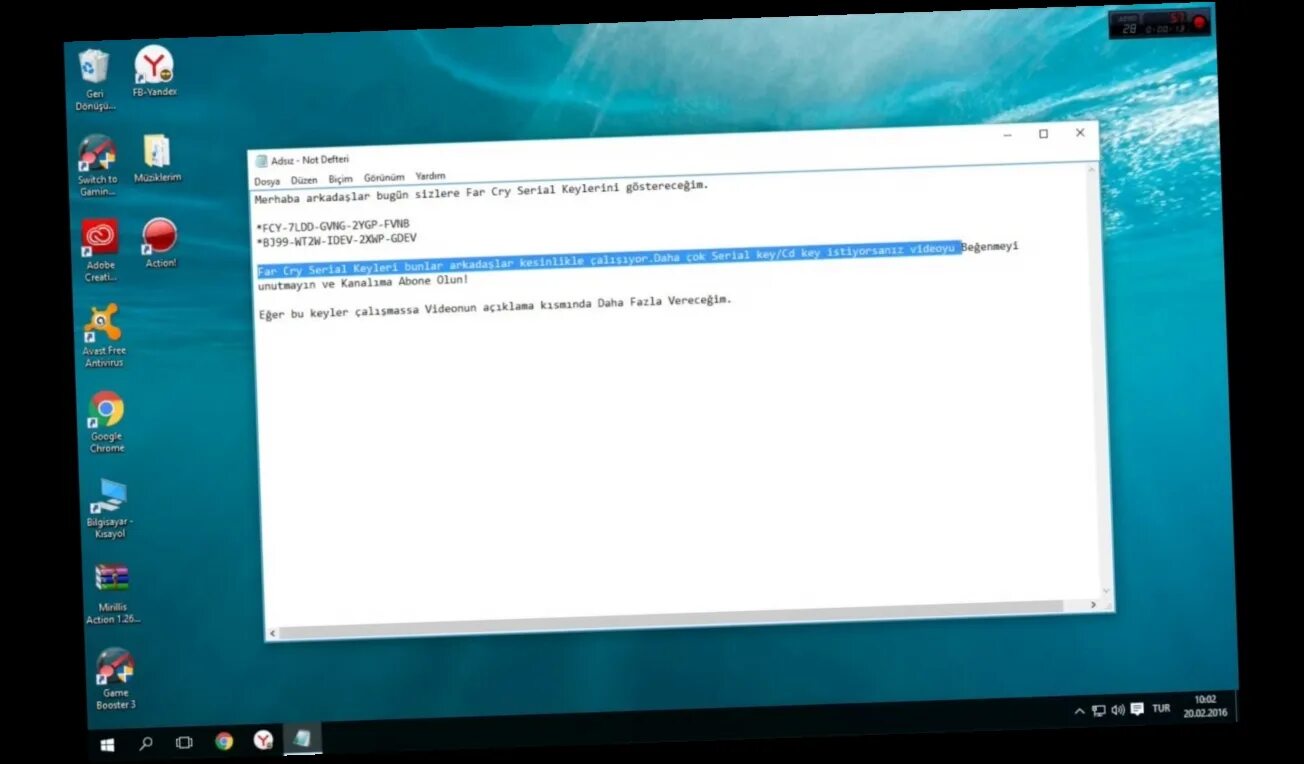The width and height of the screenshot is (1304, 764).
Task: Show hidden system tray icons
Action: pos(1079,711)
